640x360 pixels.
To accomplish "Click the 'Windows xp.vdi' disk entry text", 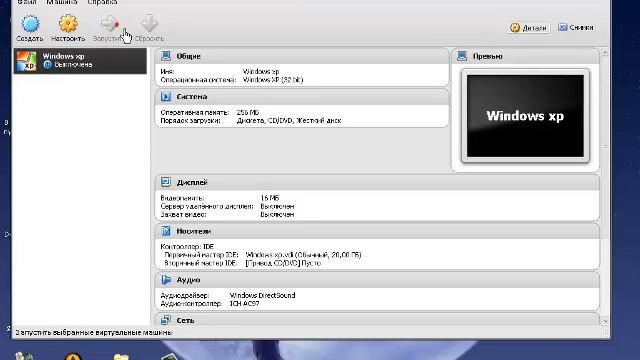I will click(303, 255).
